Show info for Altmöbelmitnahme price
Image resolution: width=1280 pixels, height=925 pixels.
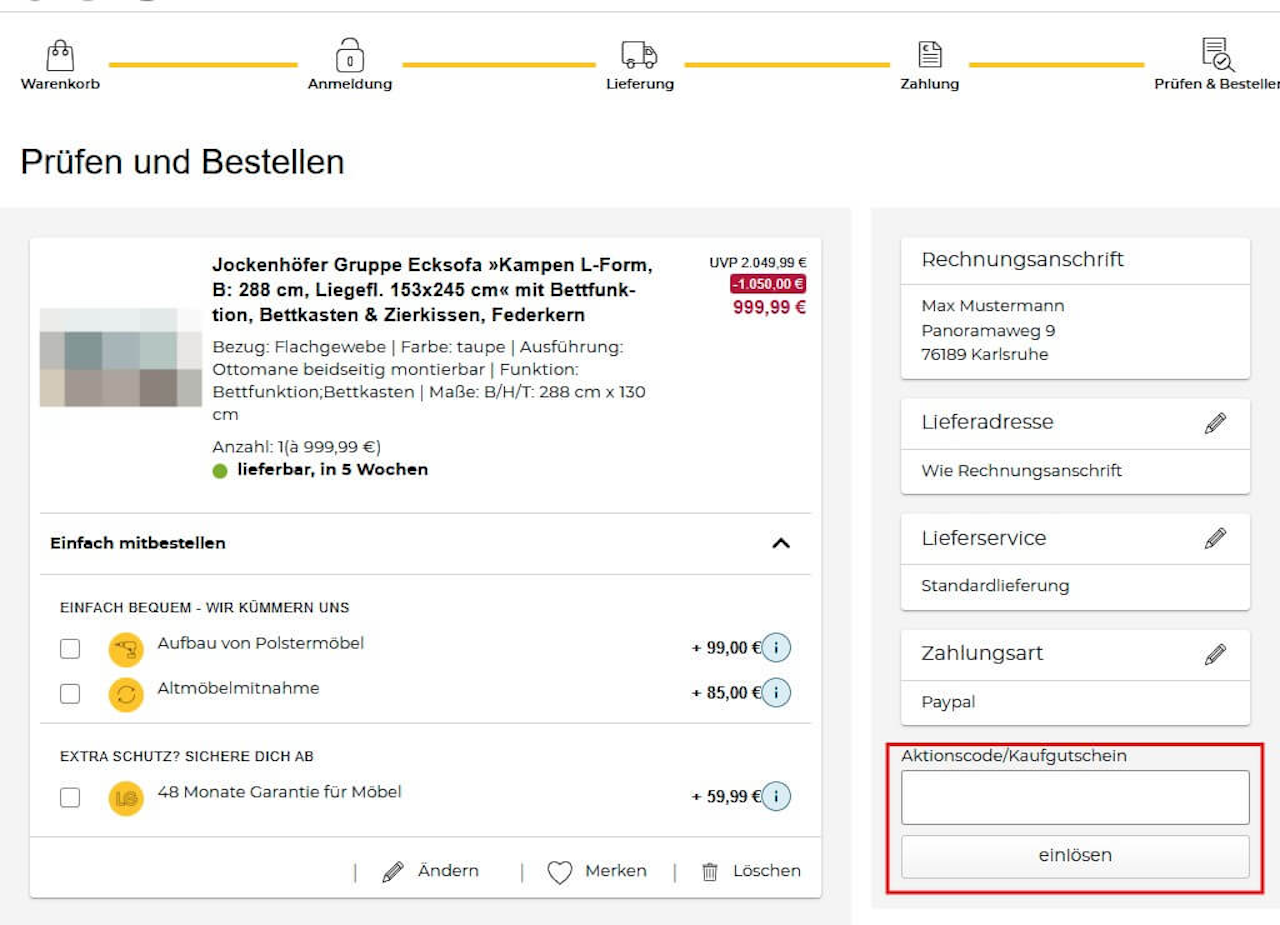776,692
